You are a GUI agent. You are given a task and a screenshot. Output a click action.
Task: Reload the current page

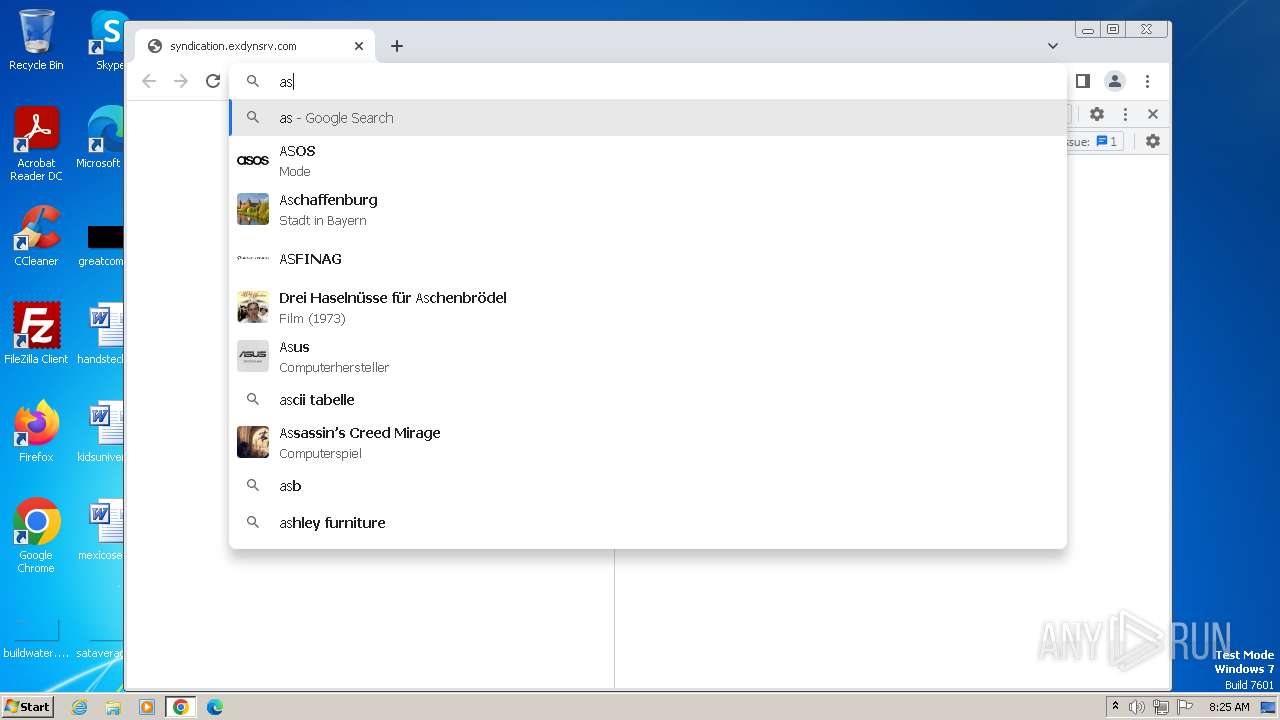tap(213, 81)
